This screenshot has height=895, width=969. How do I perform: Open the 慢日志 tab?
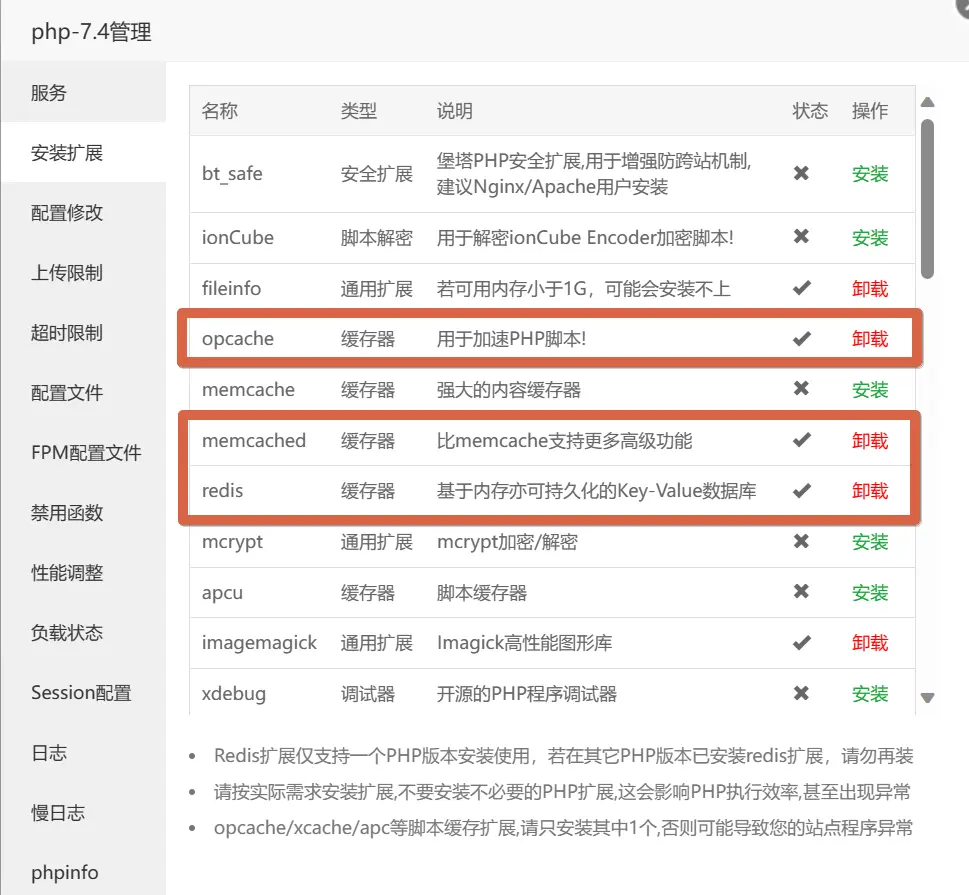click(x=83, y=812)
